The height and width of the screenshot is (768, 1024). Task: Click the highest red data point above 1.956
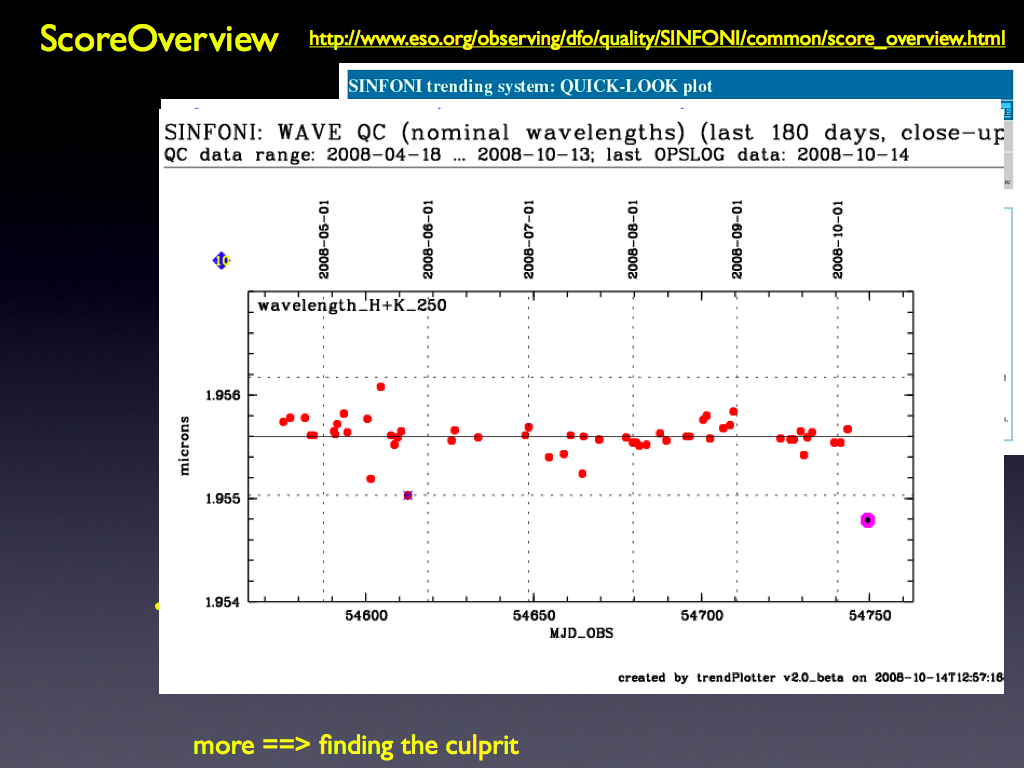380,387
